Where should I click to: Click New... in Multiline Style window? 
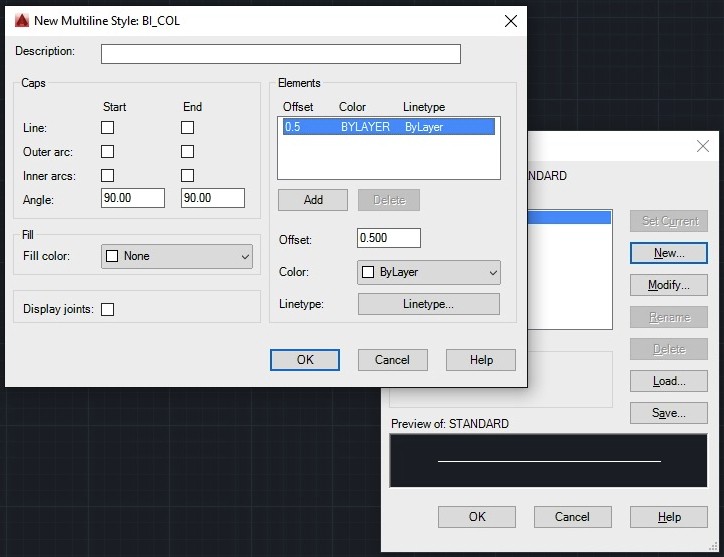(x=669, y=253)
